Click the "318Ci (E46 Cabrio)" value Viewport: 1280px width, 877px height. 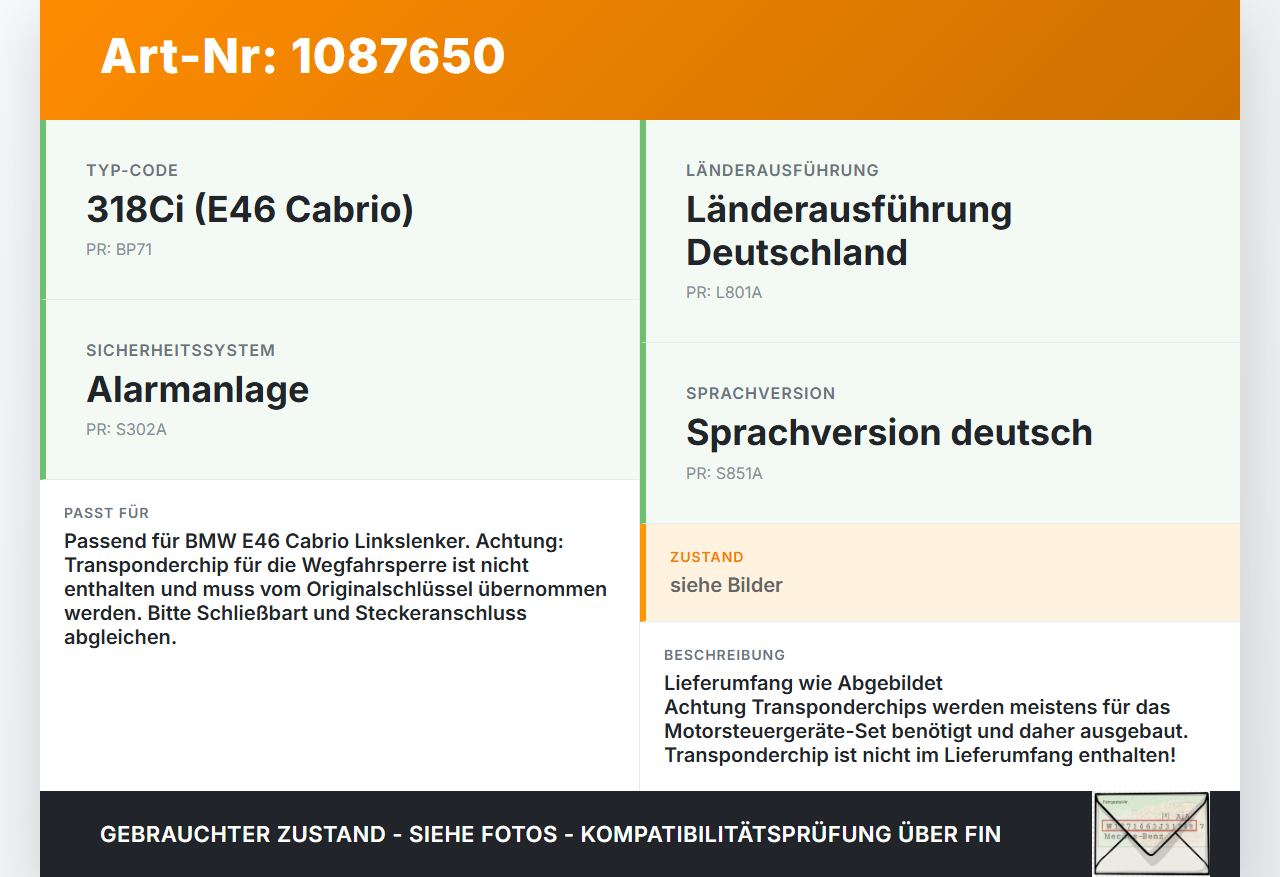tap(250, 209)
